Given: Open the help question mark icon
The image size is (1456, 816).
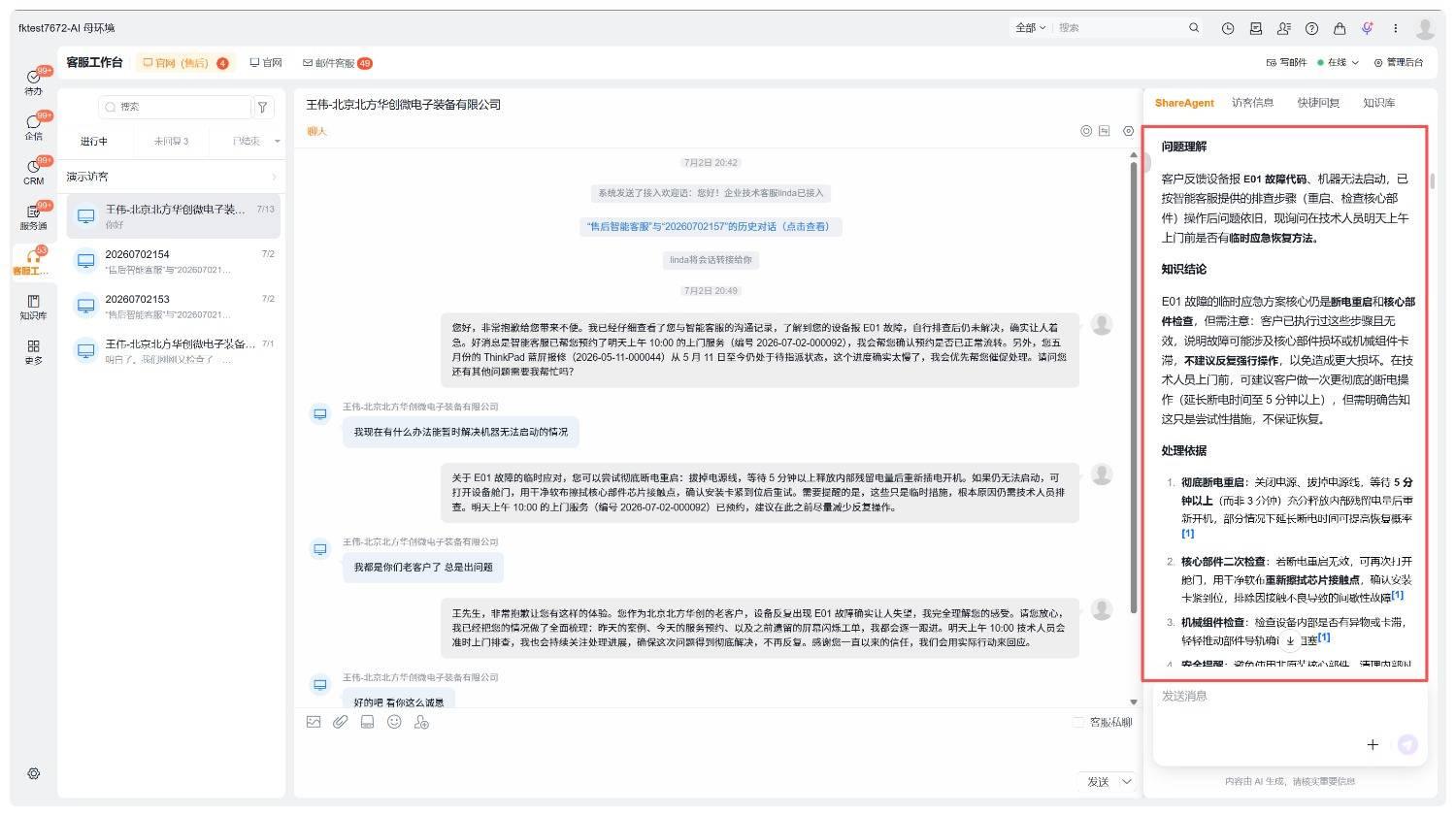Looking at the screenshot, I should [x=1312, y=28].
